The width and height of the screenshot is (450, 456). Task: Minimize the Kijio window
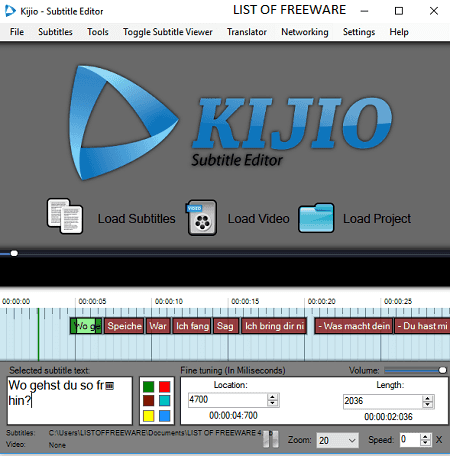(x=364, y=11)
